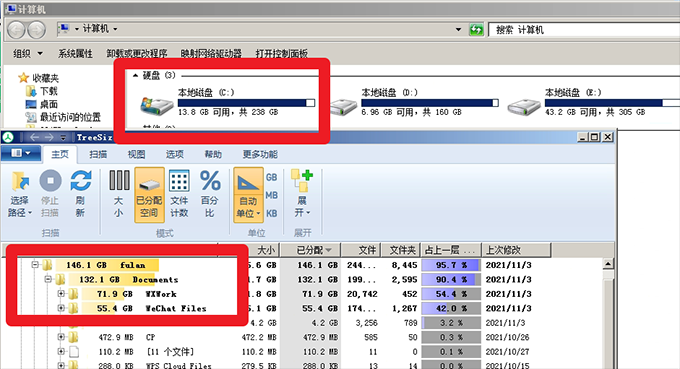Open the 组织 menu in Explorer
680x369 pixels.
click(28, 53)
